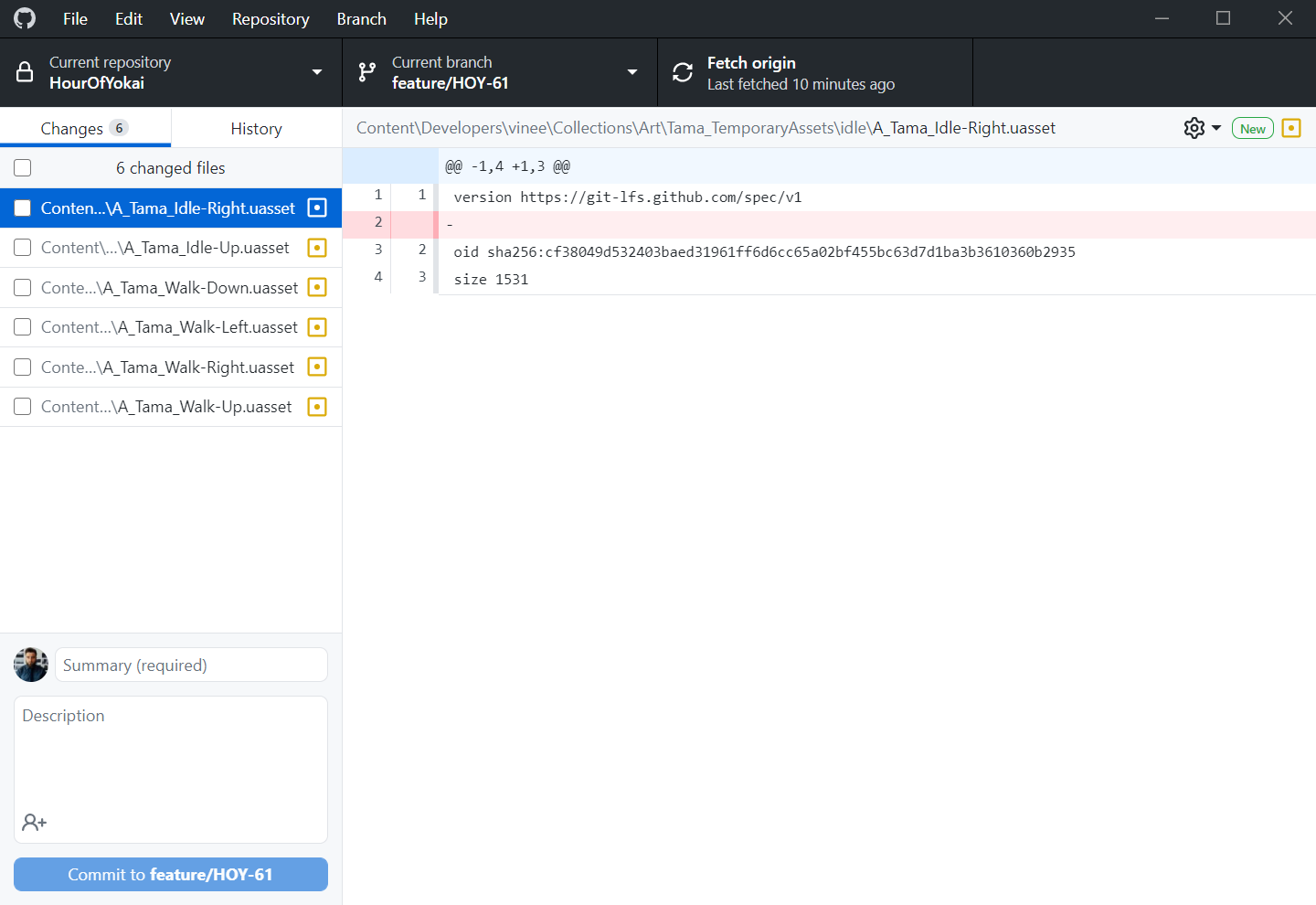Click the oid sha256 diff line

click(764, 251)
